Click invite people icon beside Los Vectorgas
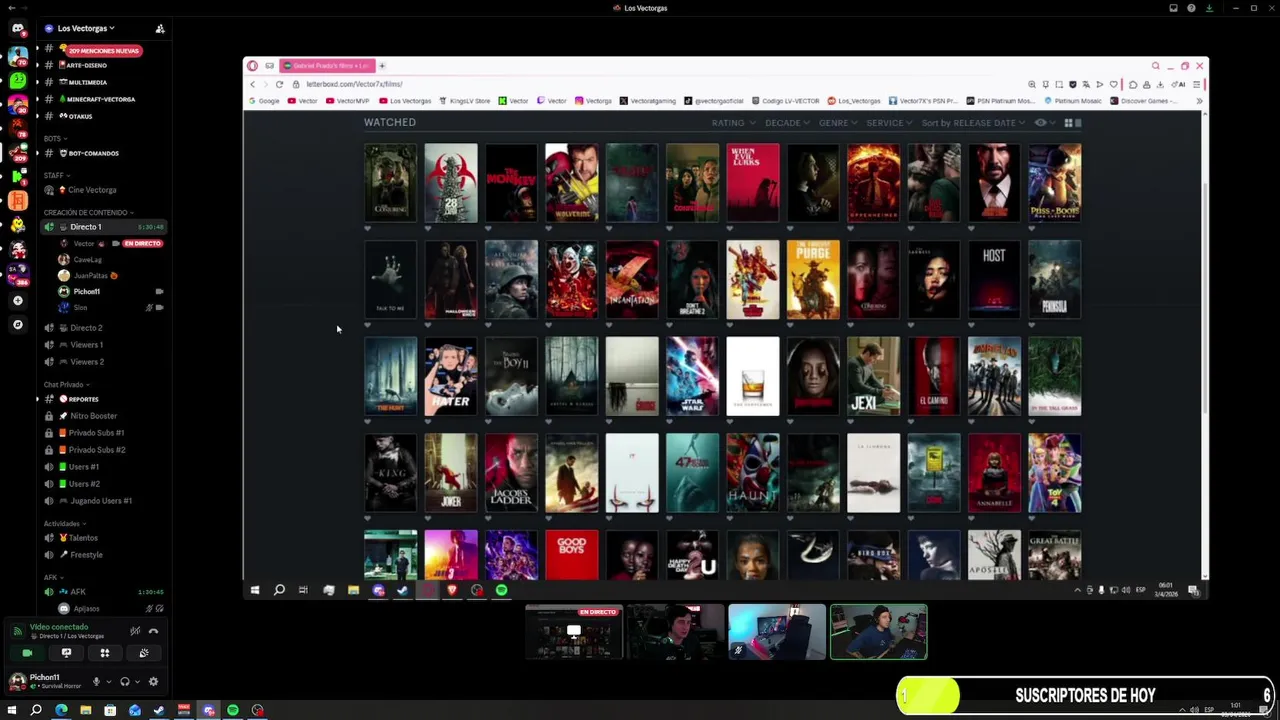The image size is (1280, 720). click(x=160, y=29)
